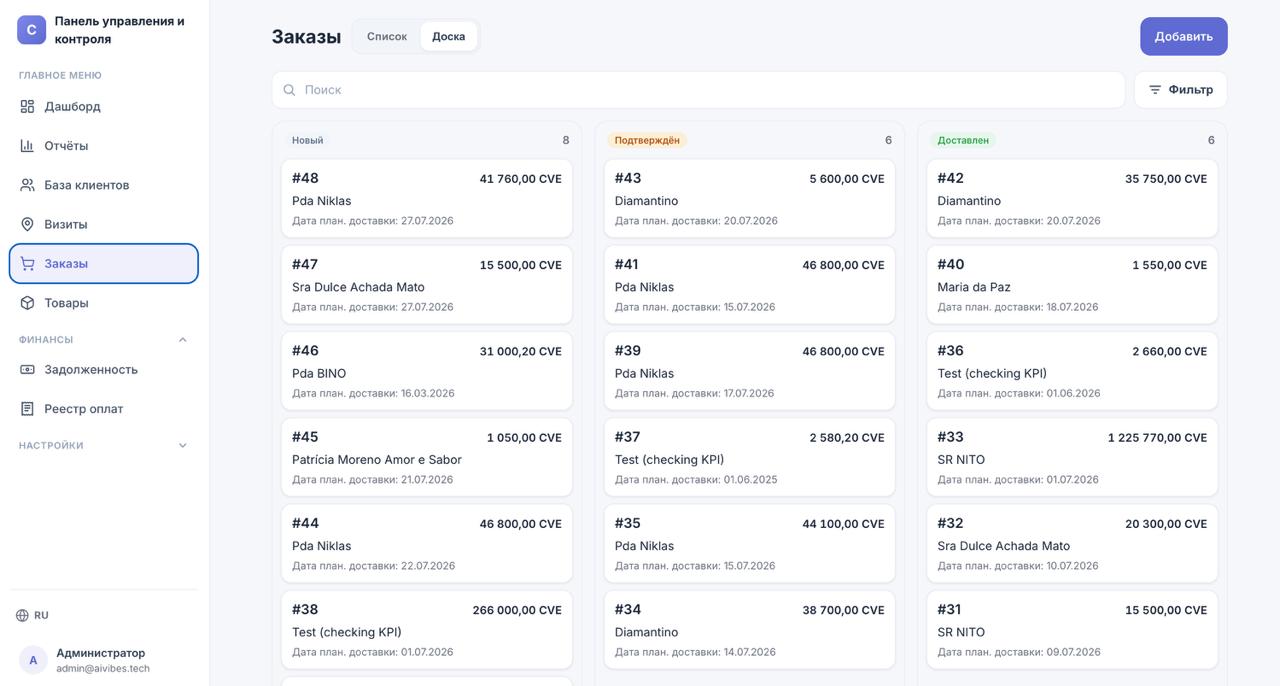
Task: Open order card #46 Pda BINO
Action: [x=427, y=371]
